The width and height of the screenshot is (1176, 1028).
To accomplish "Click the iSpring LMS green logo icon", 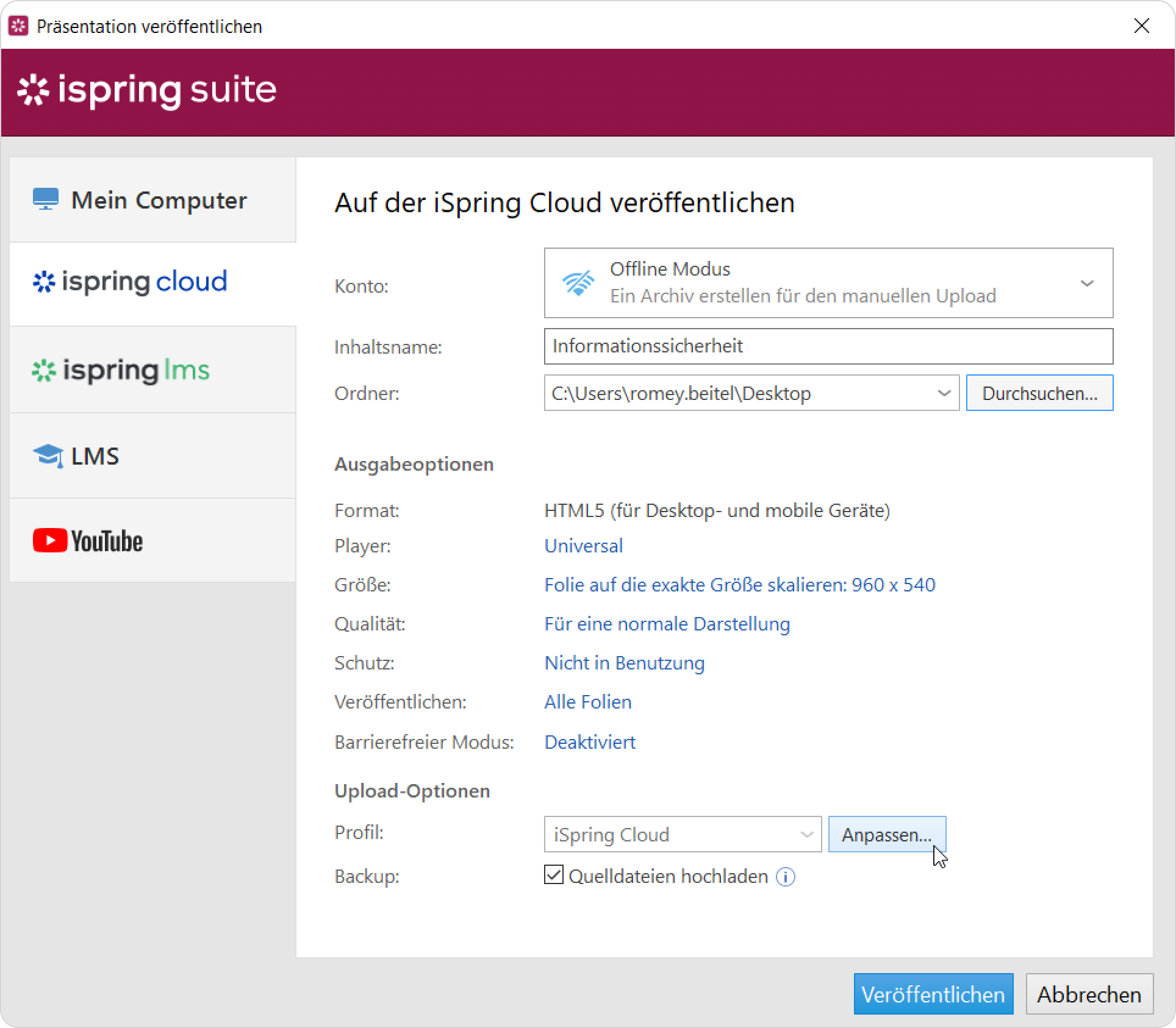I will (44, 370).
